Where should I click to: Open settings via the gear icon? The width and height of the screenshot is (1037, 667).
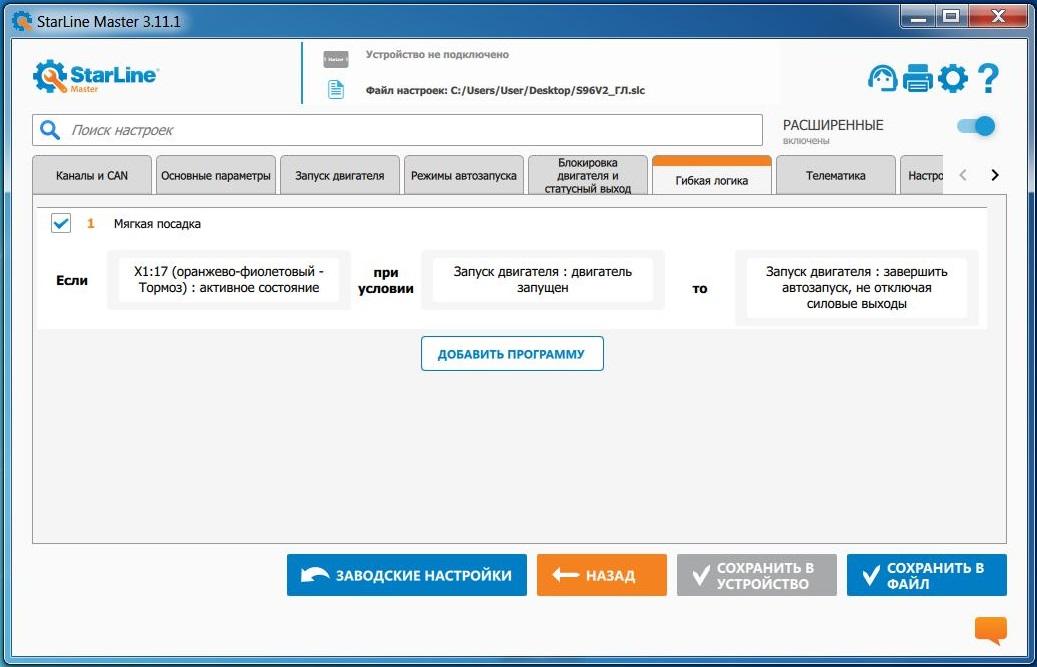tap(953, 78)
